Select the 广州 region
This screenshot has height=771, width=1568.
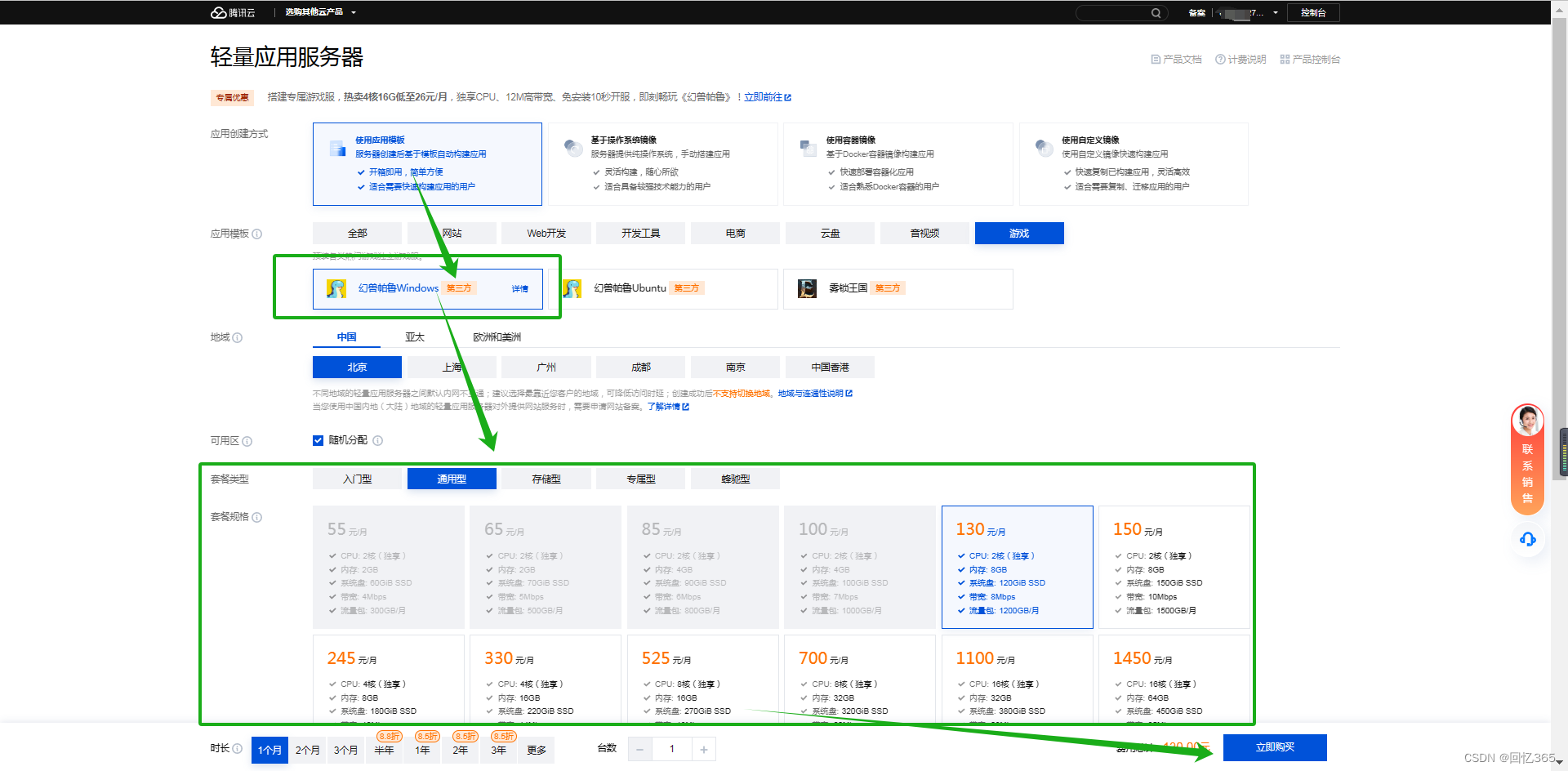546,368
